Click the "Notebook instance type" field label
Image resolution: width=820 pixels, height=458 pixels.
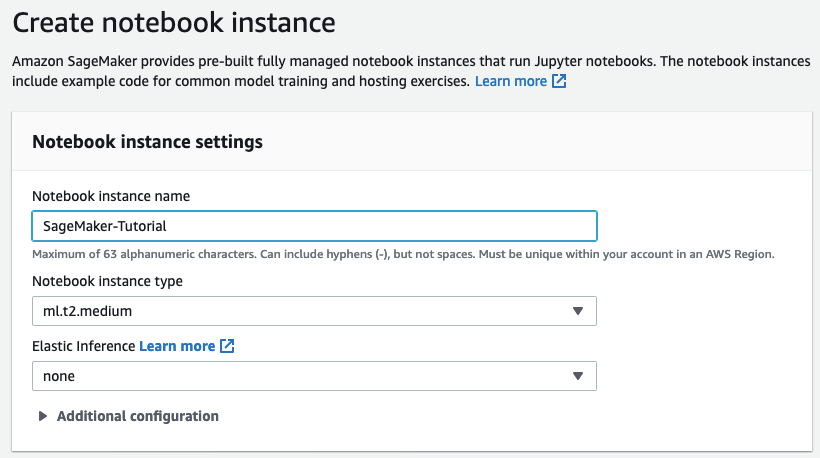[x=107, y=281]
